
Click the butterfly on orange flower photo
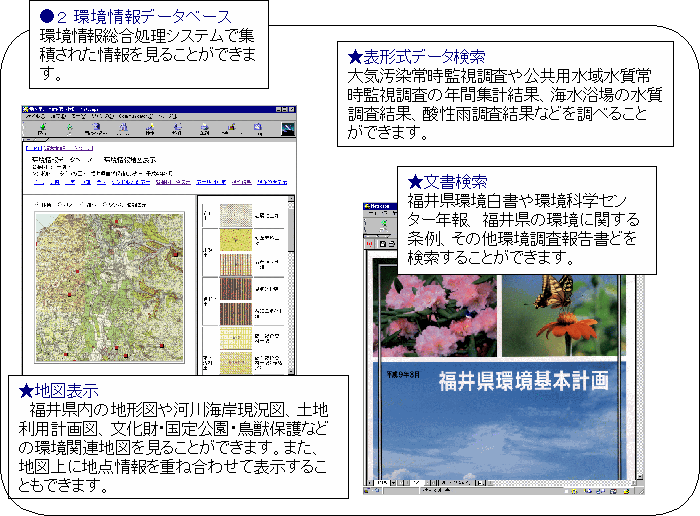pyautogui.click(x=564, y=316)
